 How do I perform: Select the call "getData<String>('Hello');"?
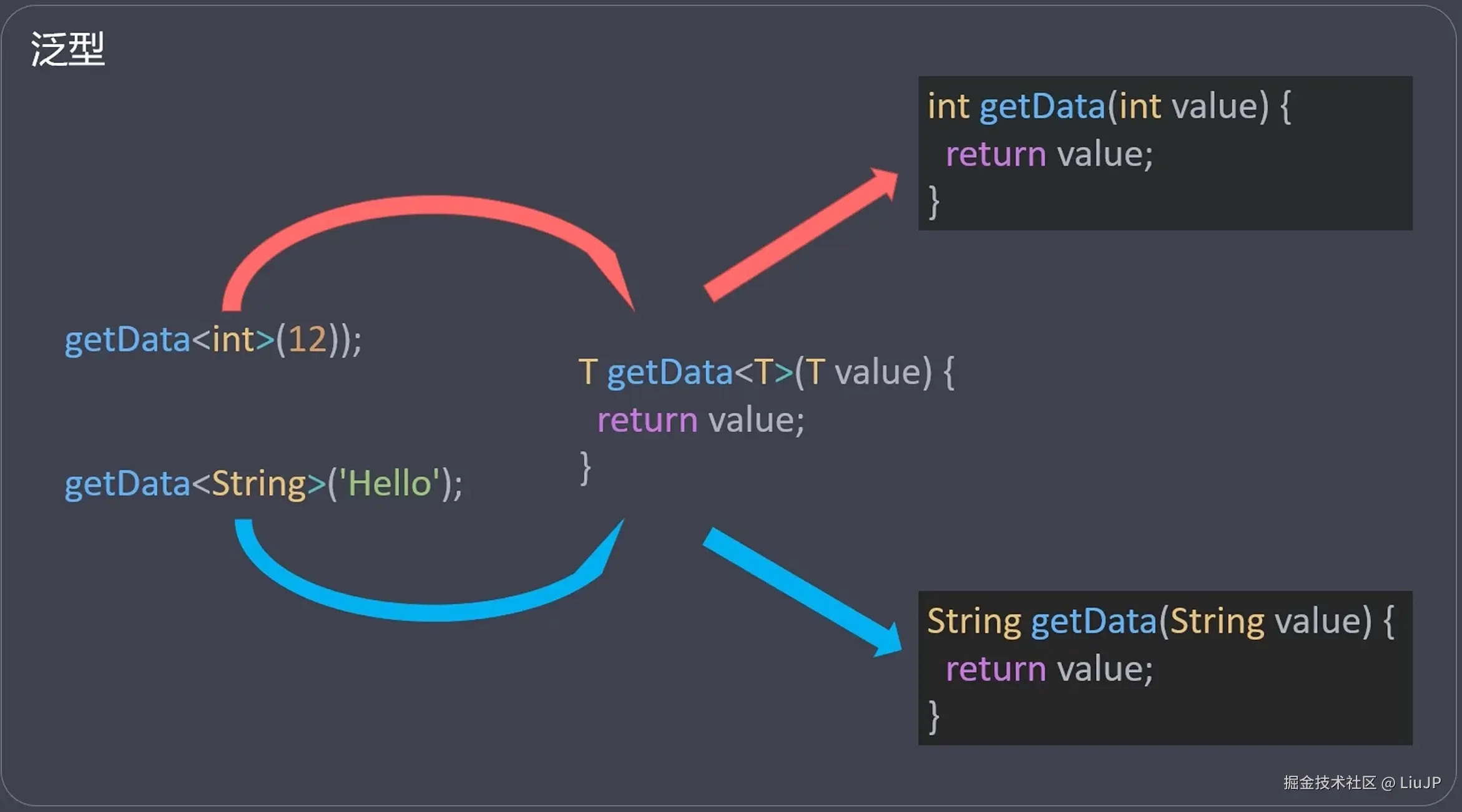pos(263,484)
